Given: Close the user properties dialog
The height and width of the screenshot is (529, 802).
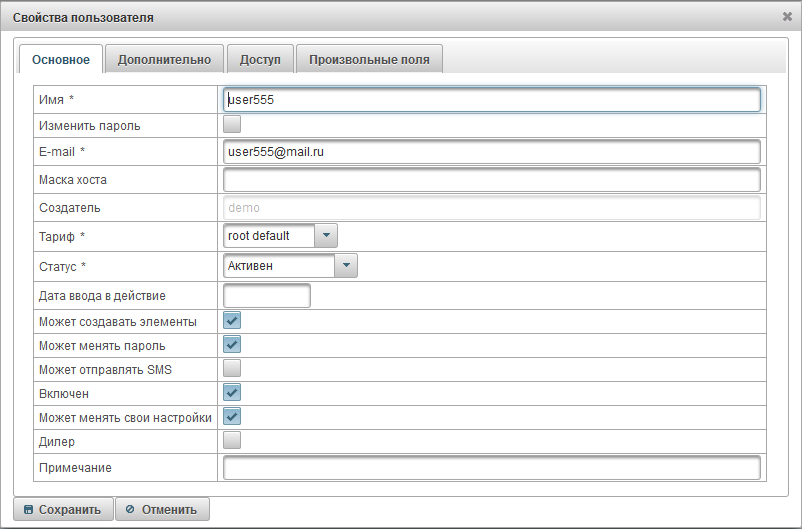Looking at the screenshot, I should click(x=787, y=17).
